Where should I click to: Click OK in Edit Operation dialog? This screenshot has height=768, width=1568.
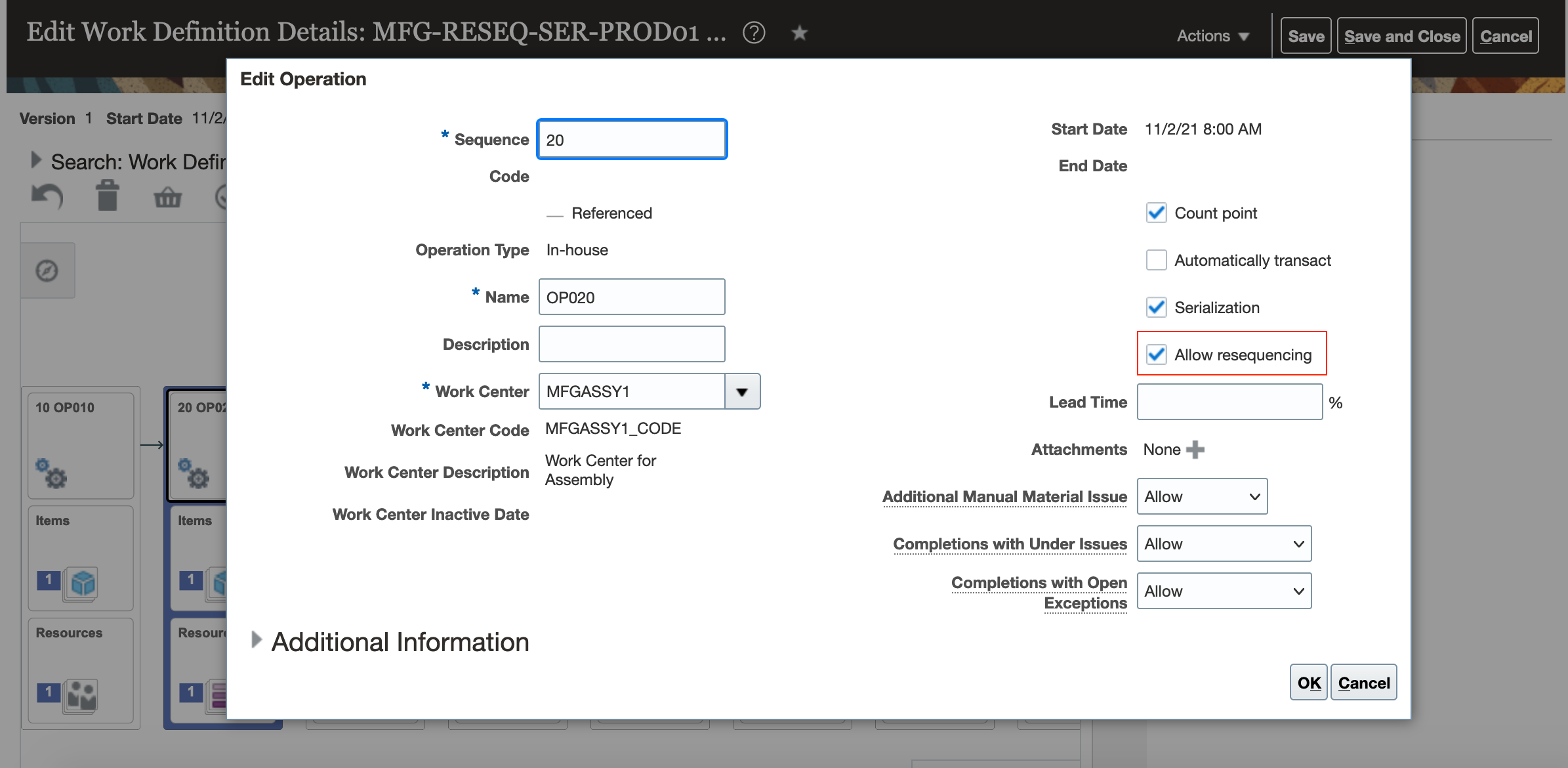tap(1308, 683)
